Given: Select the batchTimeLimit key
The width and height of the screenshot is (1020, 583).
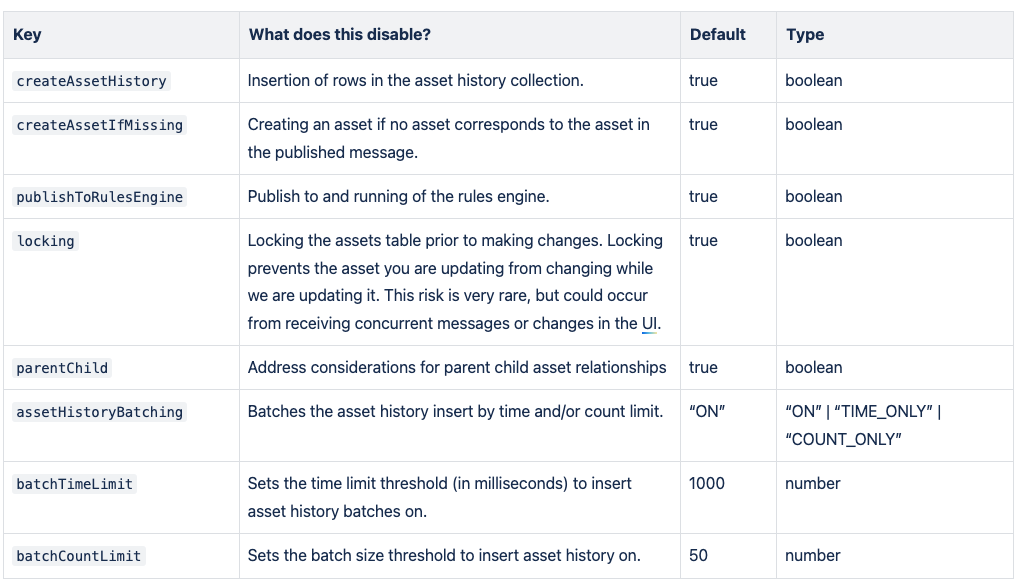Looking at the screenshot, I should coord(75,484).
